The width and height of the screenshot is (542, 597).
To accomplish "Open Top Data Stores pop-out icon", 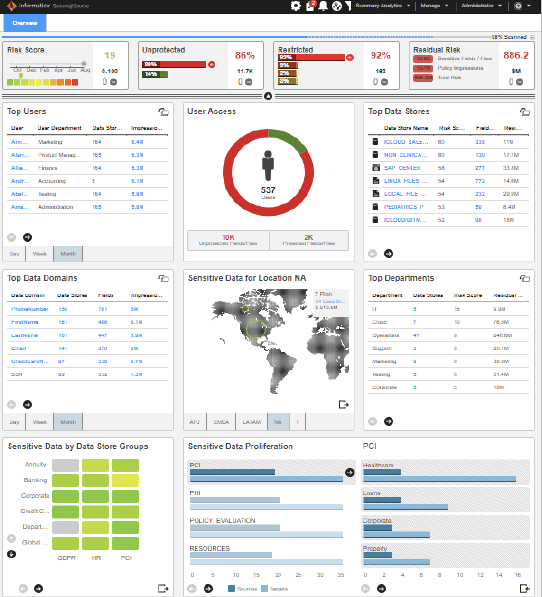I will pos(525,112).
